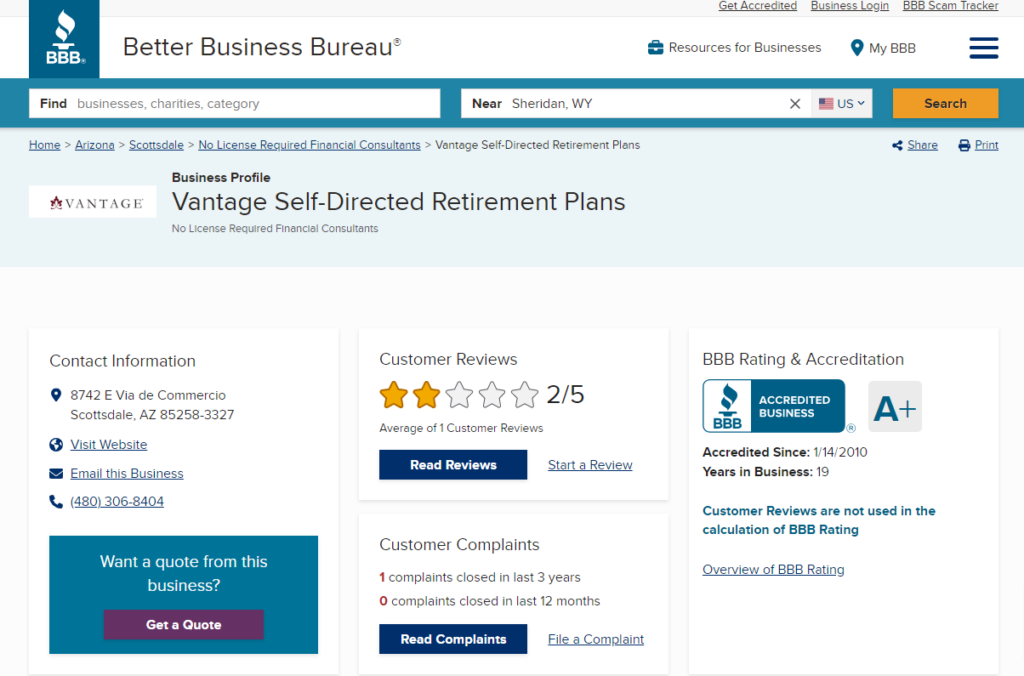This screenshot has height=676, width=1024.
Task: Click the phone handset icon
Action: point(56,502)
